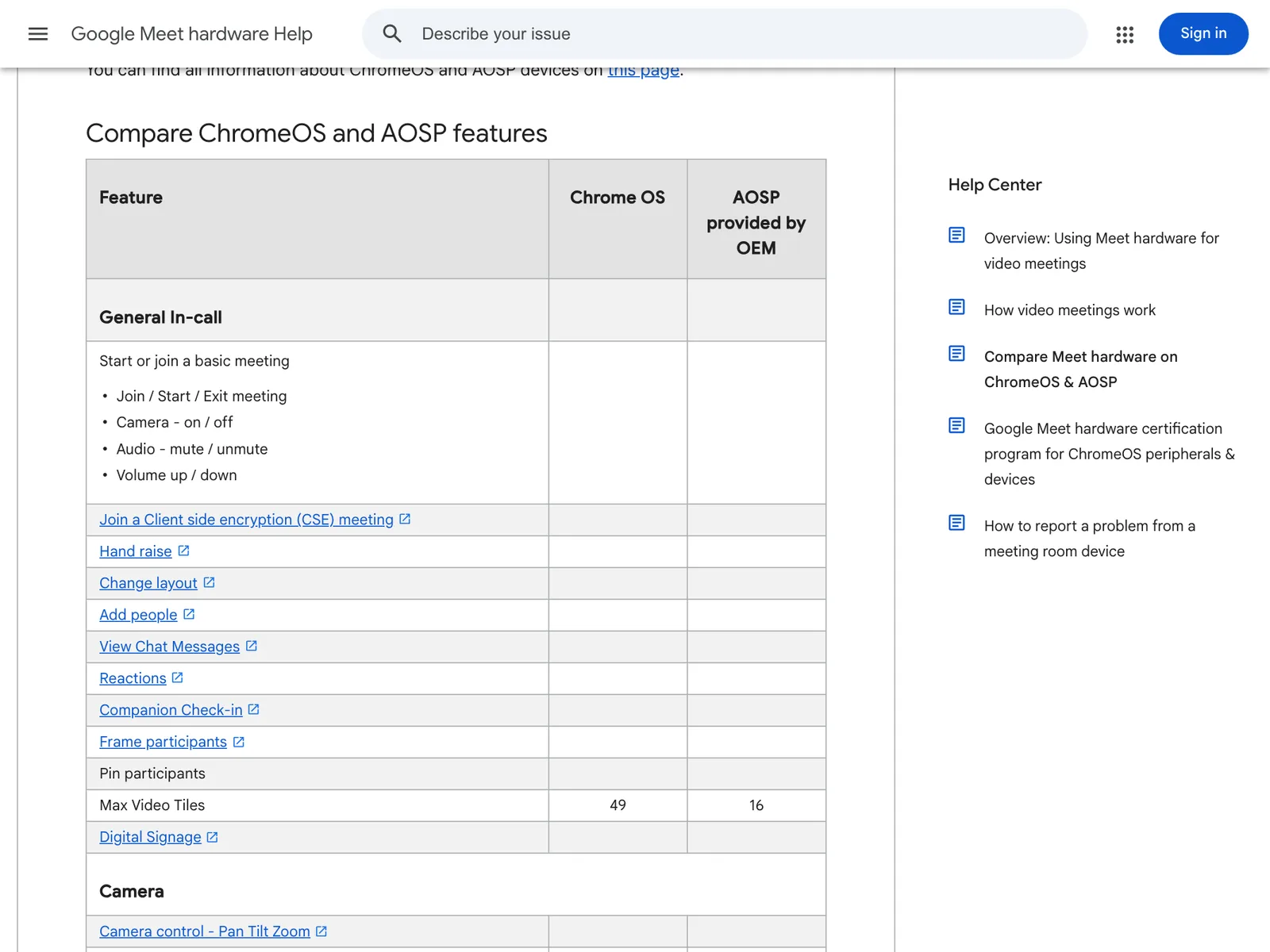This screenshot has height=952, width=1270.
Task: Click external-link icon beside Digital Signage
Action: point(212,837)
